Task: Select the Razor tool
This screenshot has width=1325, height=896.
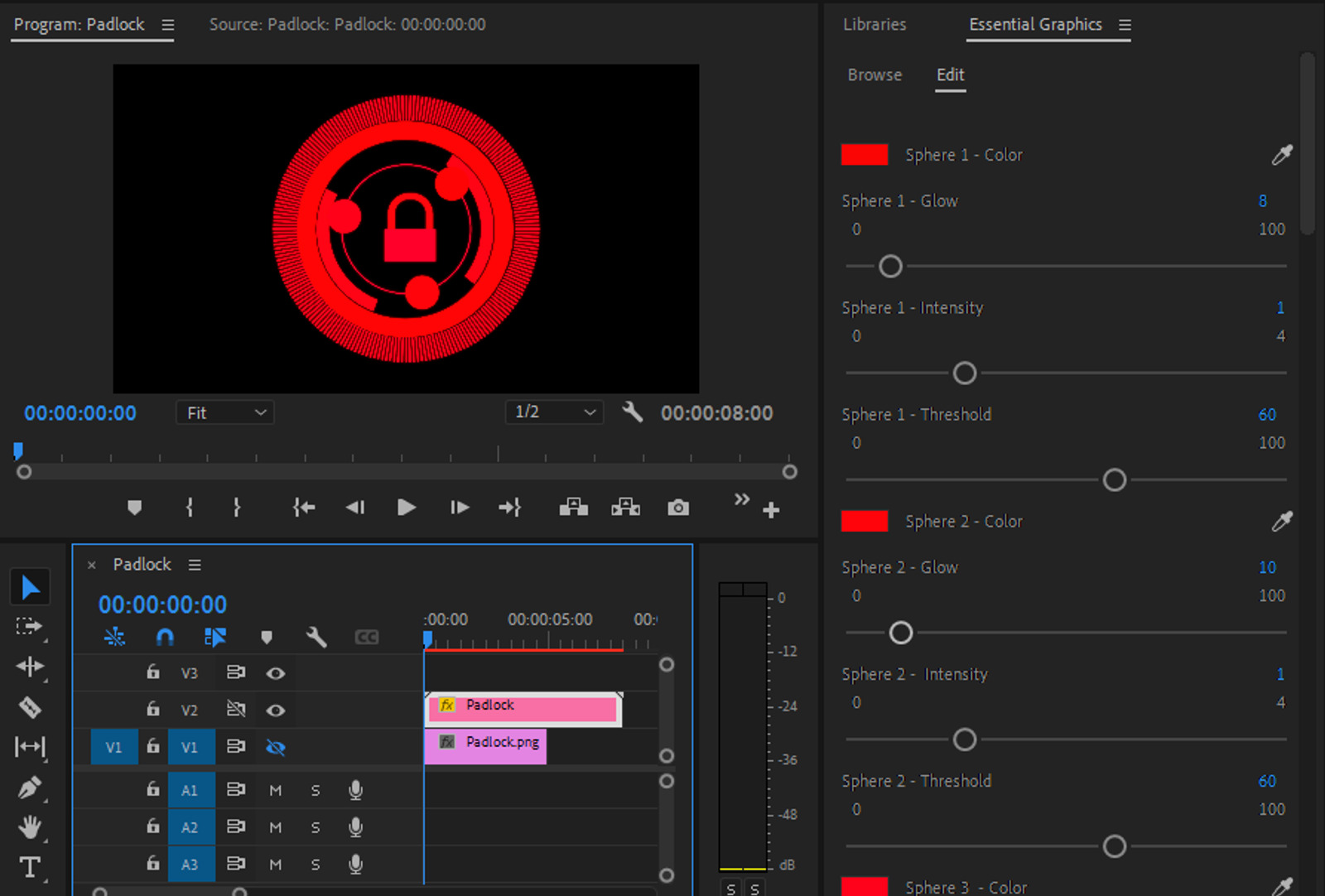Action: 31,706
